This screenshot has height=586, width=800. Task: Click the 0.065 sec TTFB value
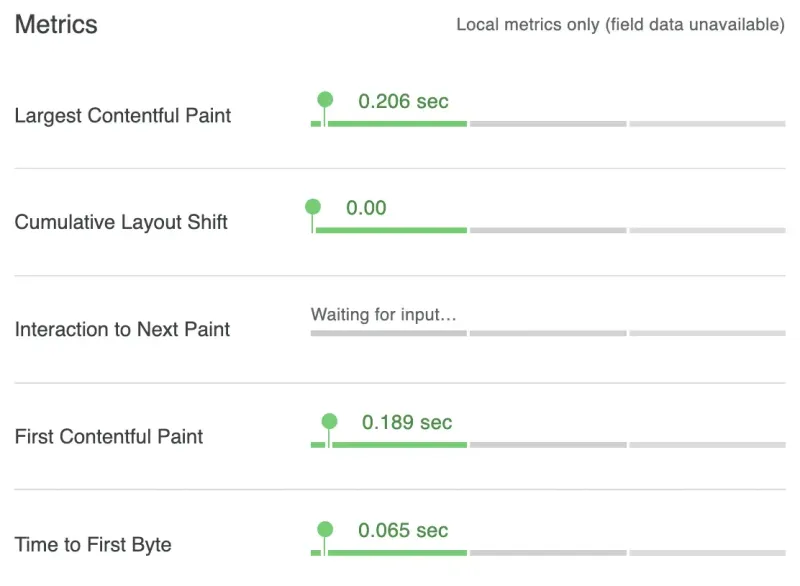pyautogui.click(x=403, y=530)
